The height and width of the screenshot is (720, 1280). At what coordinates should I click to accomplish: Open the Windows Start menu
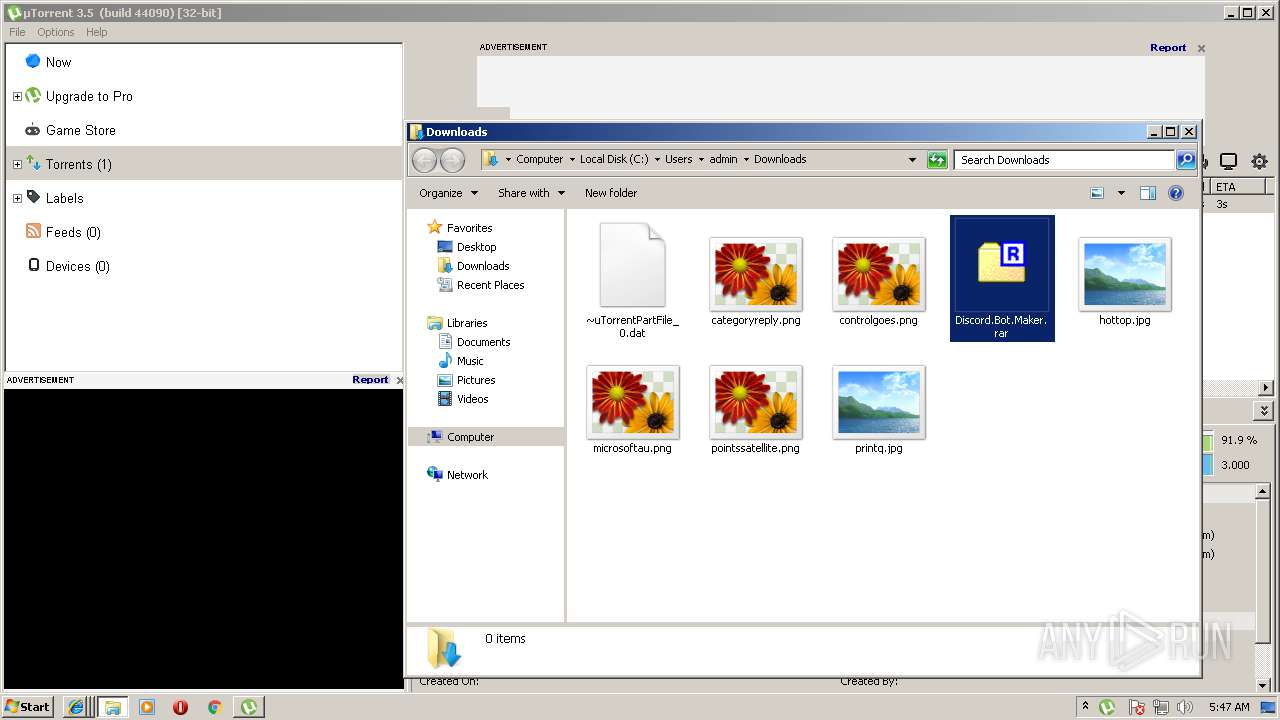pyautogui.click(x=28, y=707)
